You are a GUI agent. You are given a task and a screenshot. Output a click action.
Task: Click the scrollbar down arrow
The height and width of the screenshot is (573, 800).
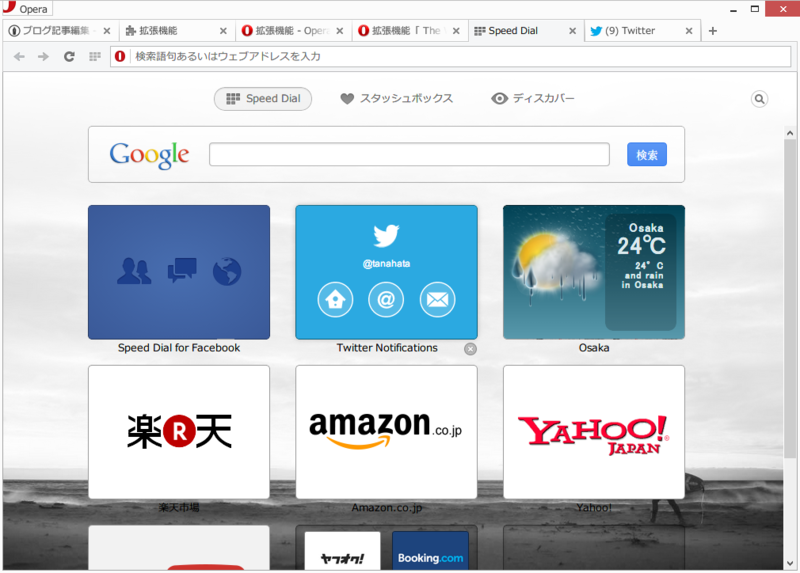click(x=790, y=563)
